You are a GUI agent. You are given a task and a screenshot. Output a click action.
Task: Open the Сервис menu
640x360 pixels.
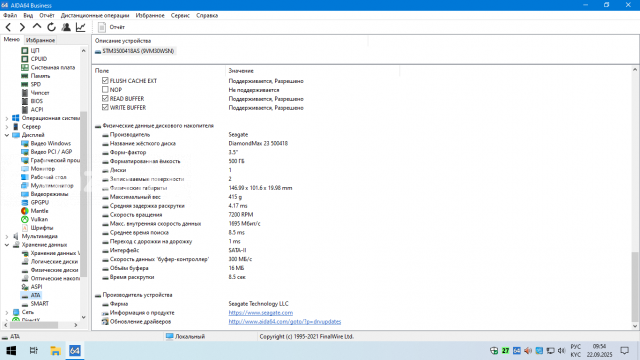(180, 16)
